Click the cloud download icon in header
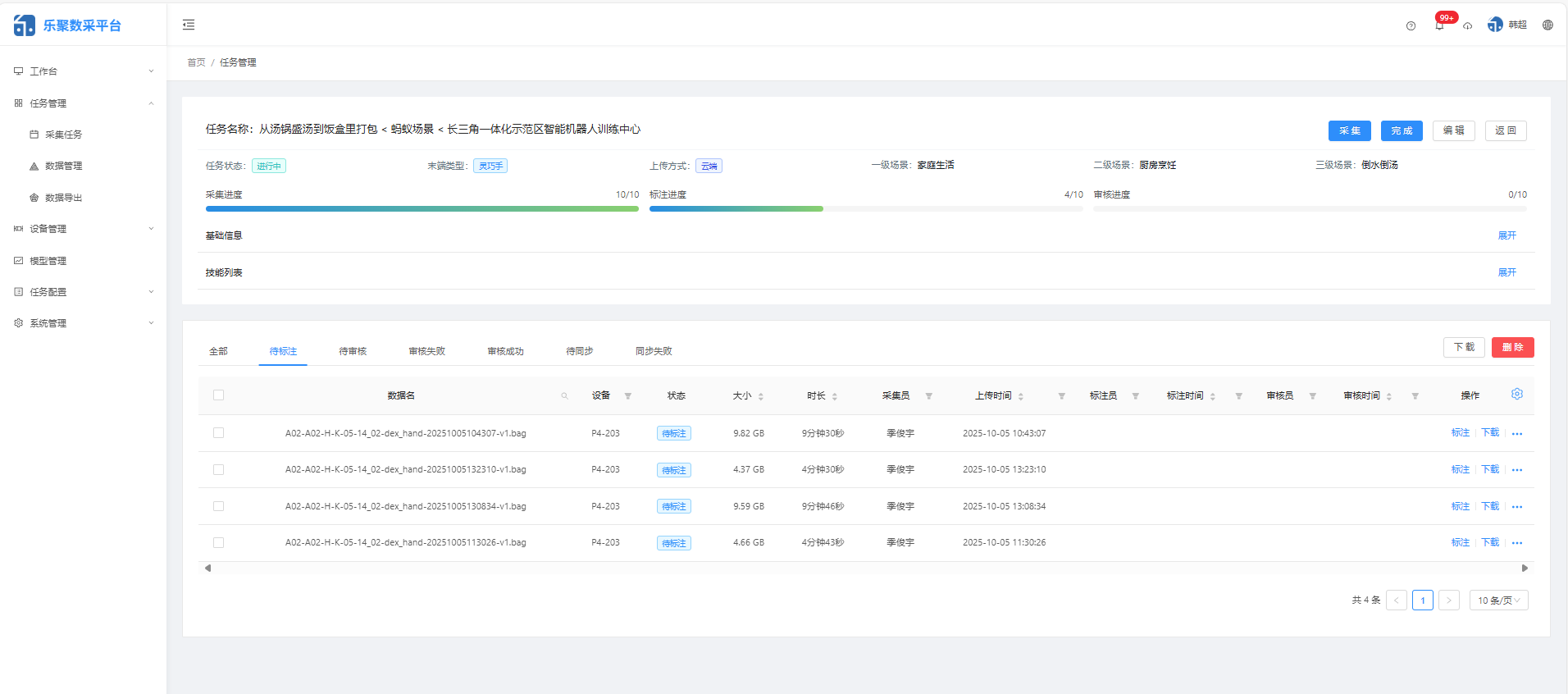The width and height of the screenshot is (1568, 694). (1467, 25)
